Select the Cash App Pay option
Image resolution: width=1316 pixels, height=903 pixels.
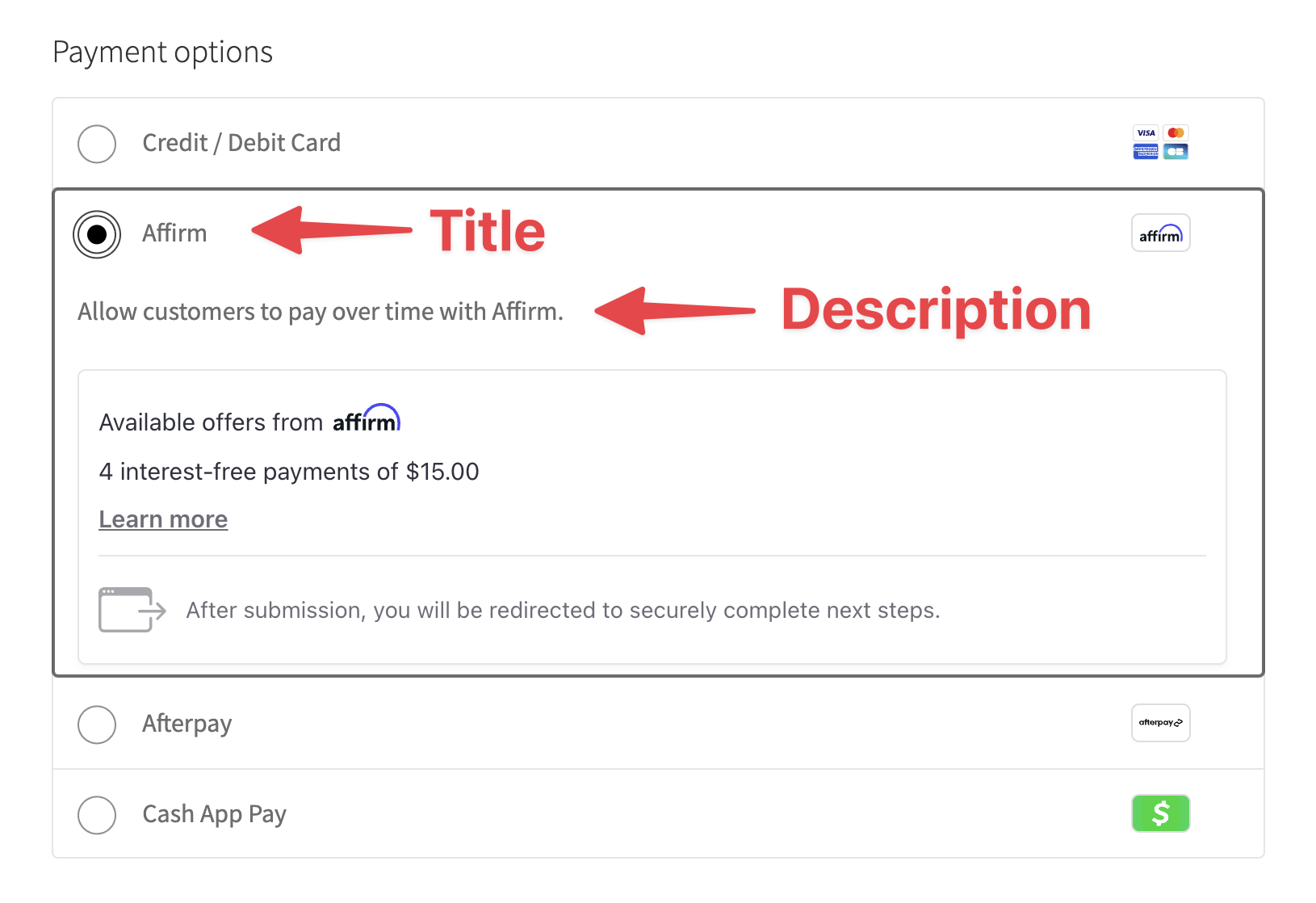[x=96, y=815]
